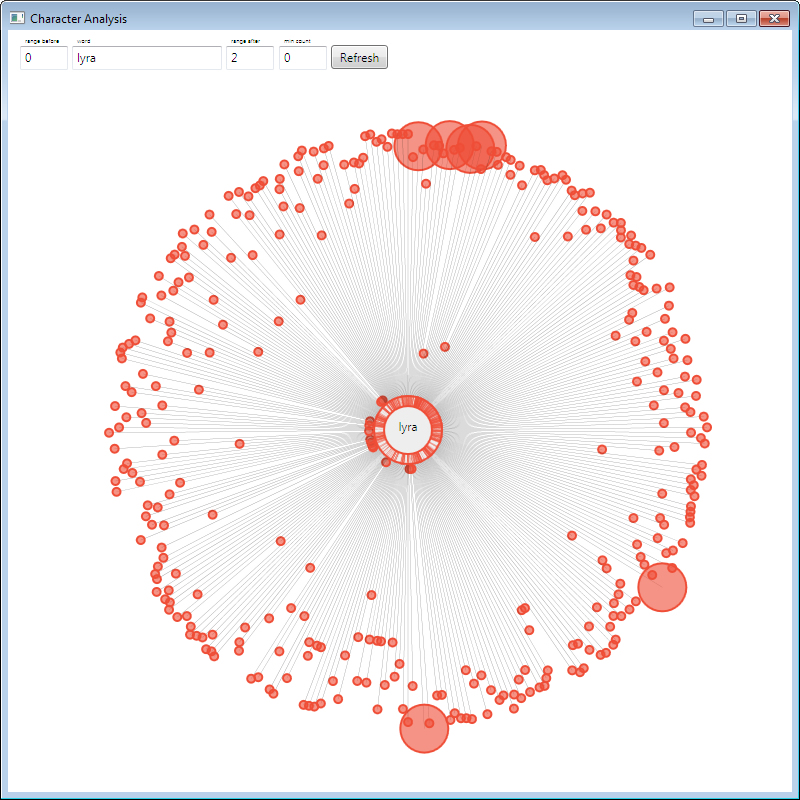800x800 pixels.
Task: Select the central "lyra" node
Action: (408, 428)
